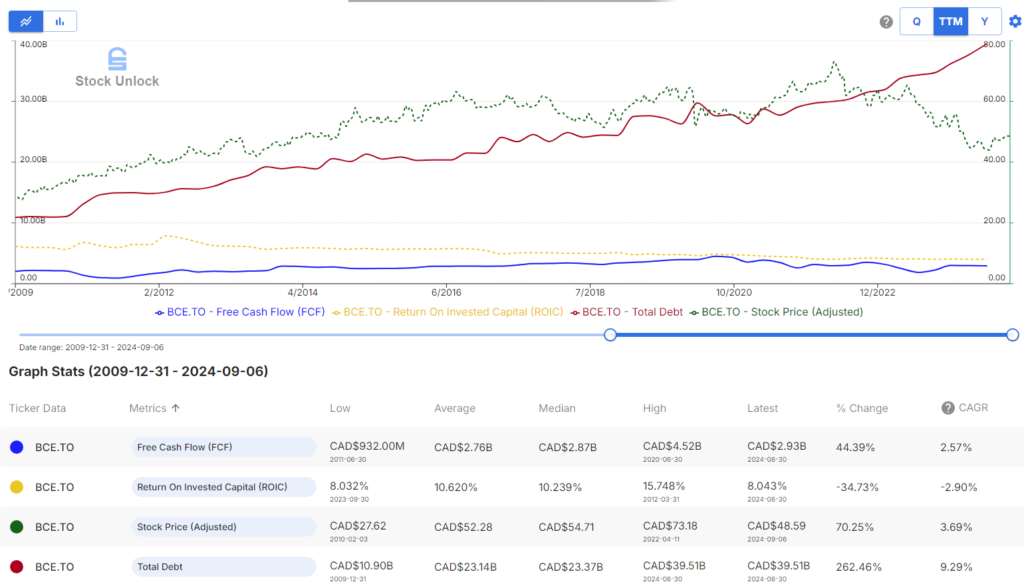Screen dimensions: 1024x586
Task: Click the blue swatch for Free Cash Flow row
Action: coord(17,448)
